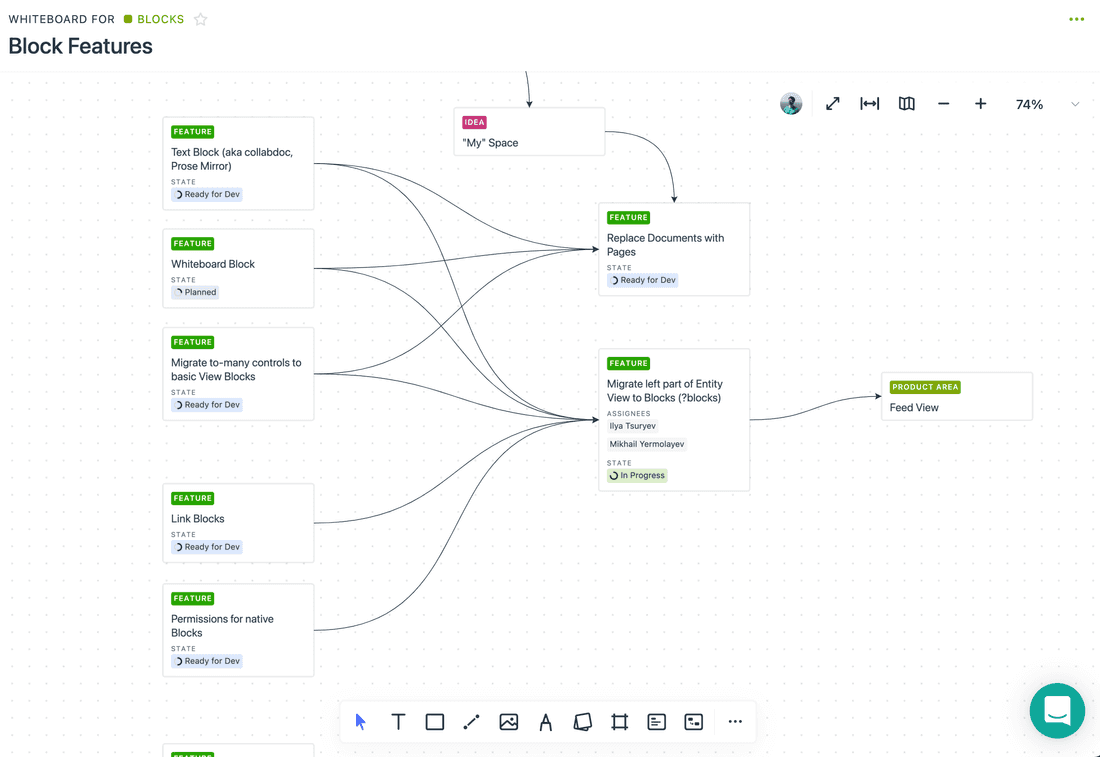
Task: Click the 74% zoom level
Action: [x=1029, y=104]
